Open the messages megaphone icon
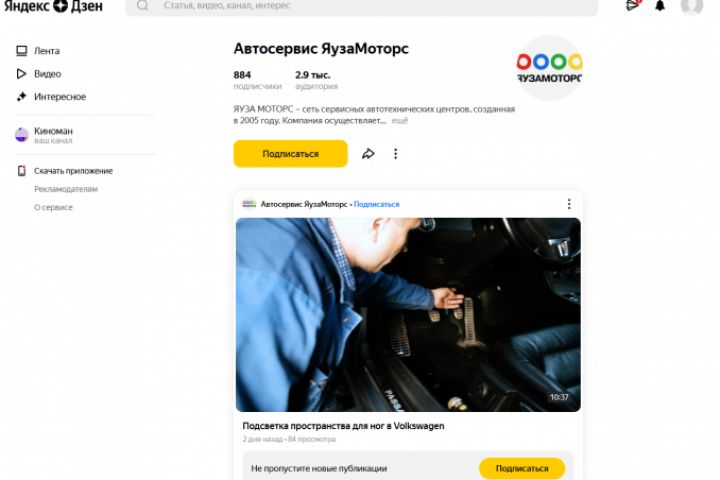The image size is (720, 480). [633, 5]
